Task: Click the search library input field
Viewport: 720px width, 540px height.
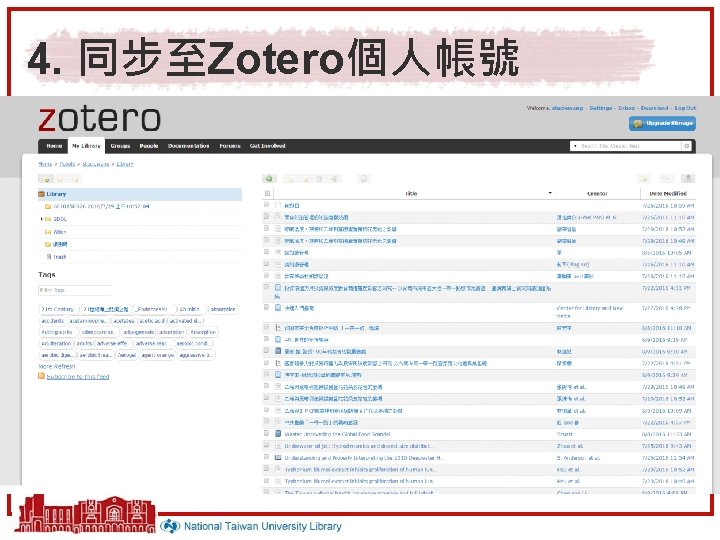Action: (630, 146)
